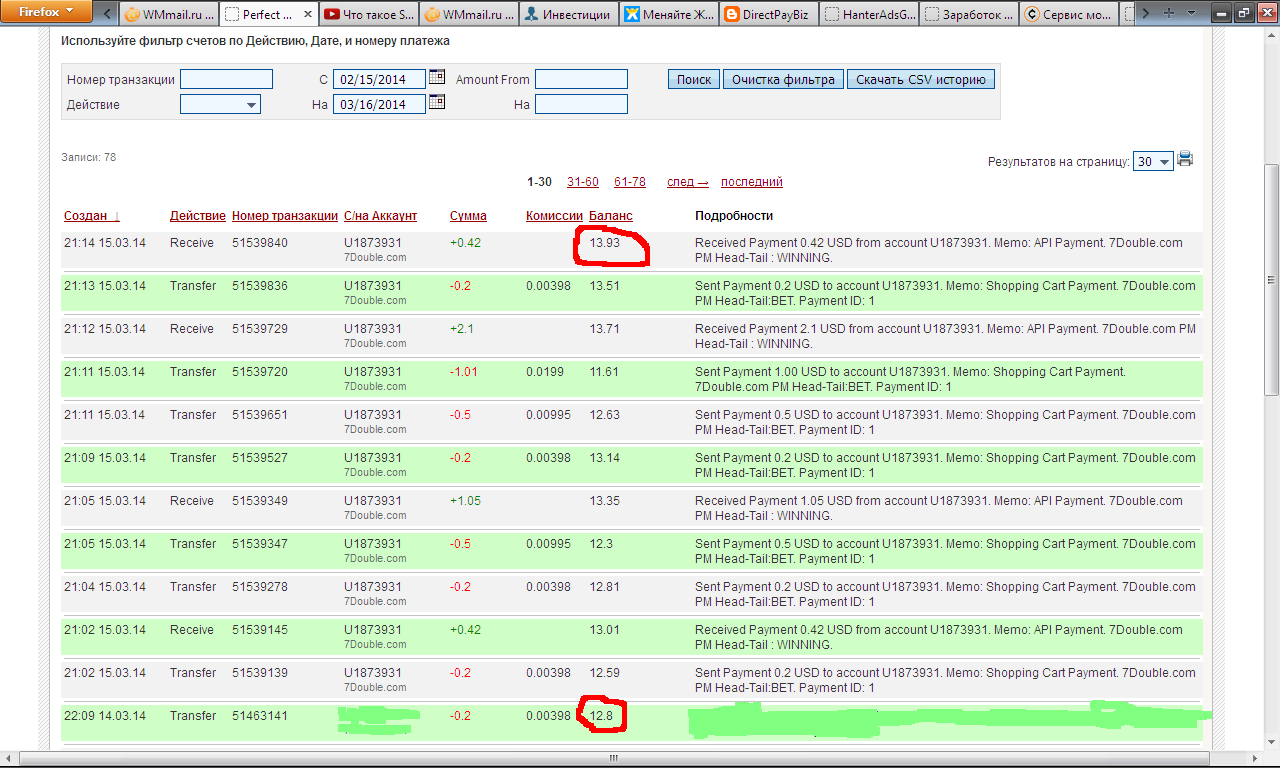The image size is (1280, 768).
Task: Focus the Номер транзакции input field
Action: [226, 79]
